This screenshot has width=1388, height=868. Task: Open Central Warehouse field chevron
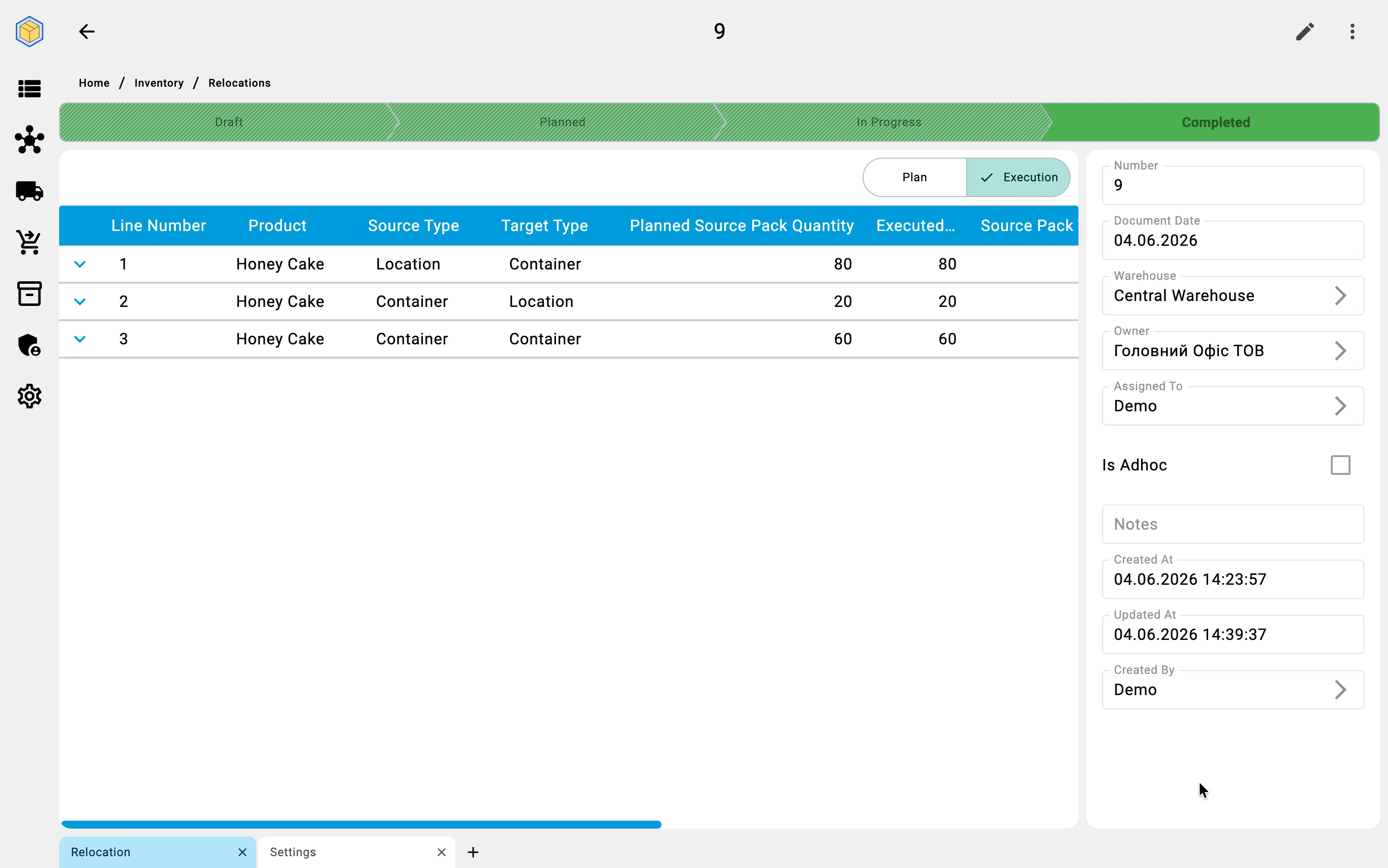pos(1340,296)
